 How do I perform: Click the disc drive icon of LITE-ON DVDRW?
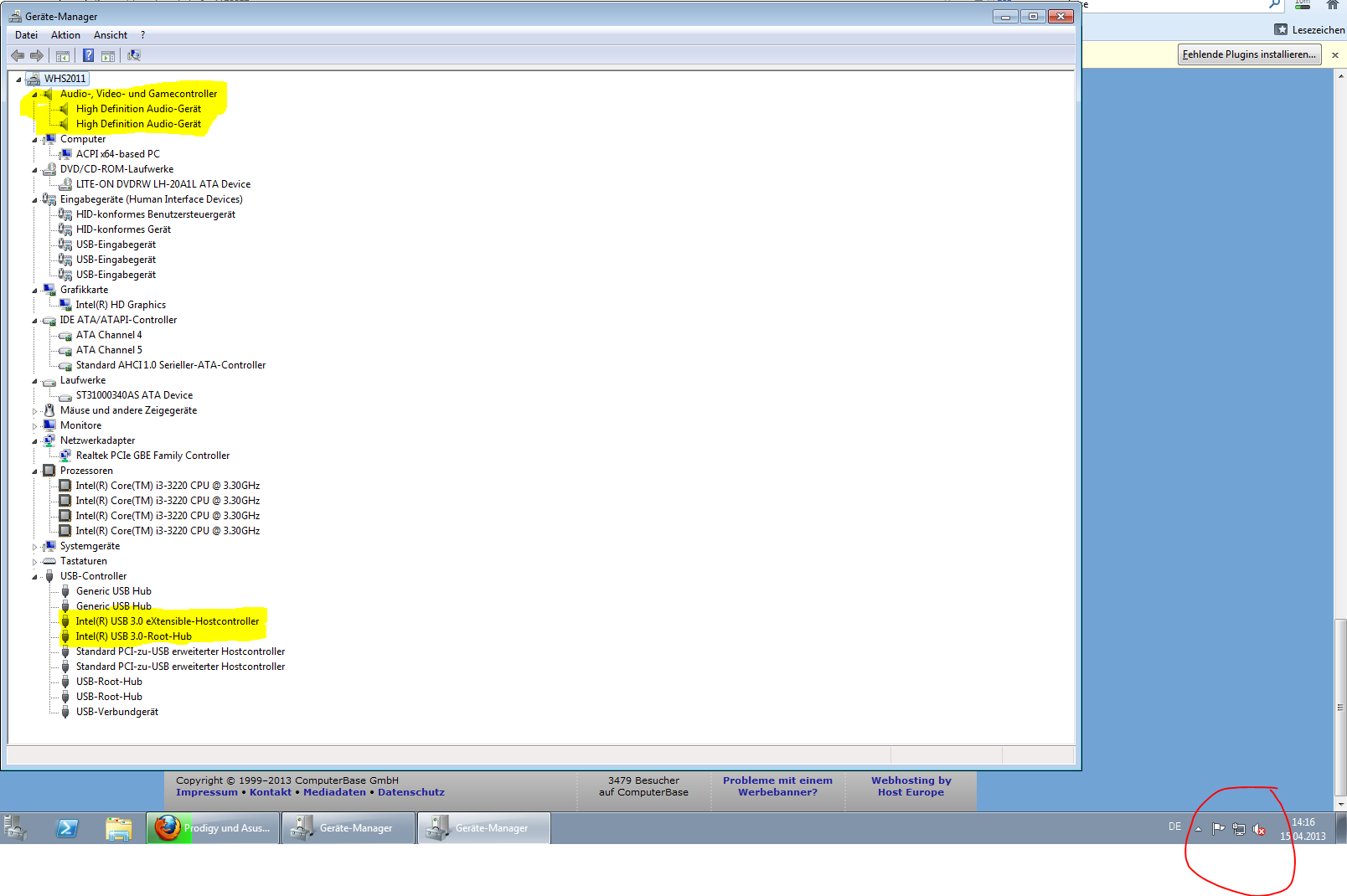coord(65,184)
